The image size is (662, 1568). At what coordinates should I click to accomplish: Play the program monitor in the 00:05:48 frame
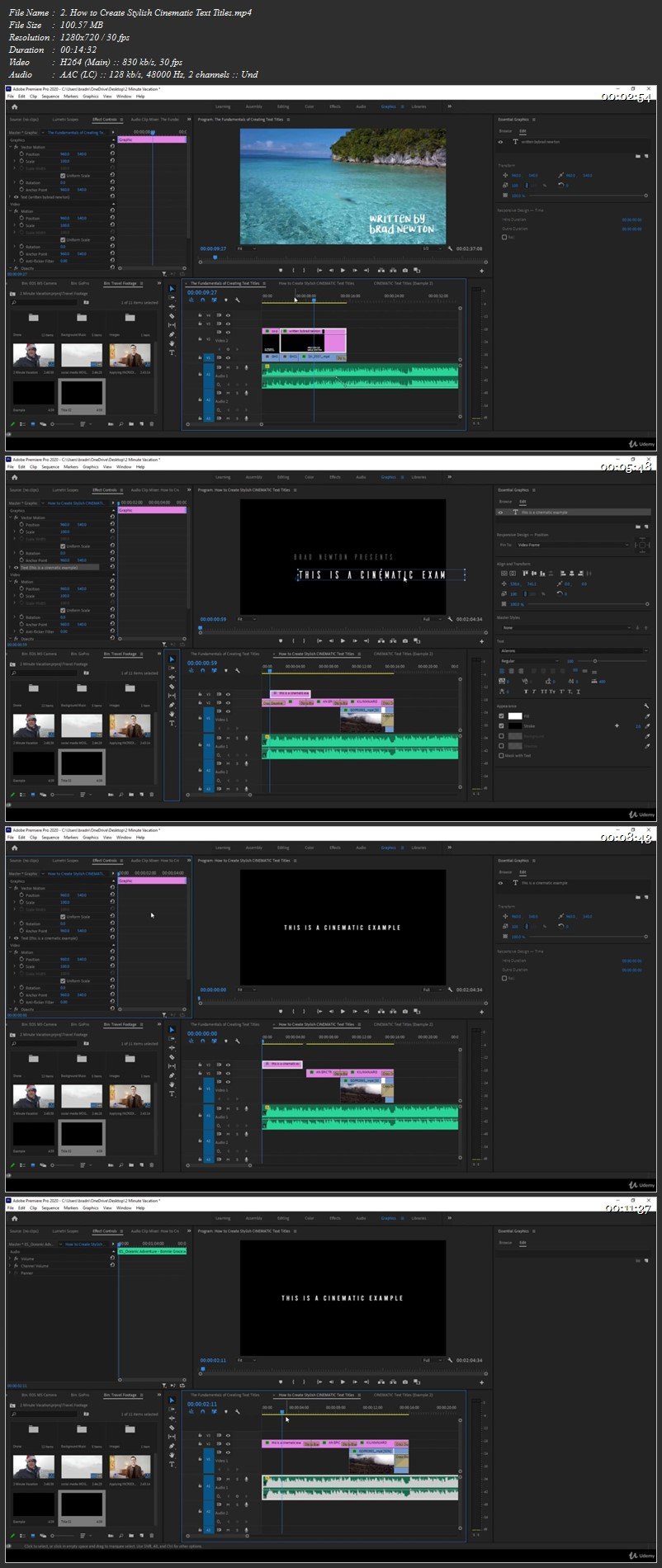[x=343, y=640]
